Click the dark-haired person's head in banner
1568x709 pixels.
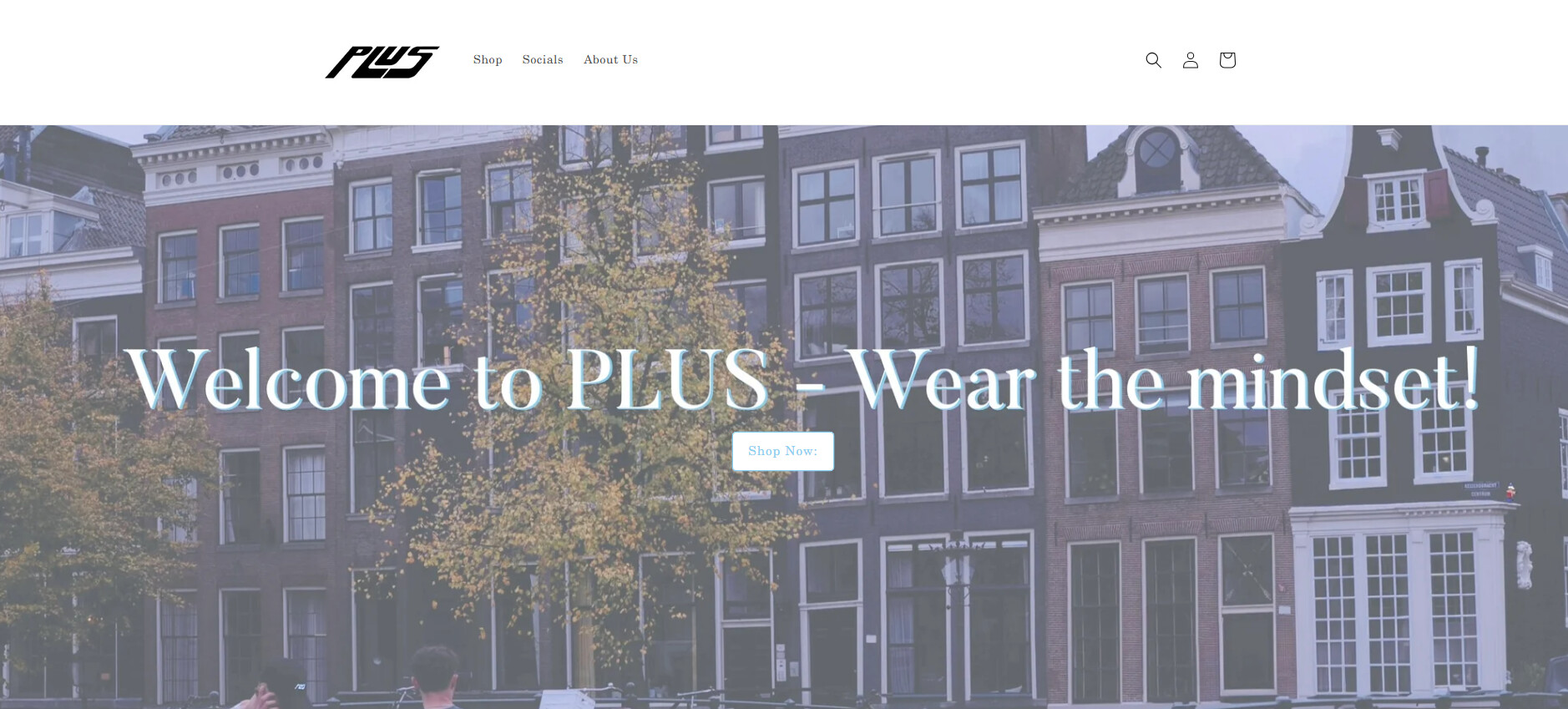pyautogui.click(x=434, y=669)
